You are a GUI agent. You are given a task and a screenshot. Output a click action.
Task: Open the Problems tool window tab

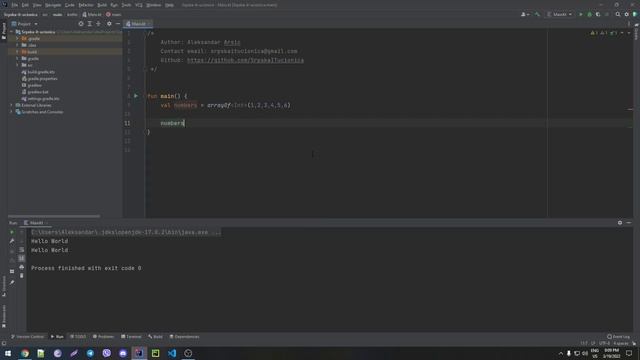pyautogui.click(x=103, y=337)
